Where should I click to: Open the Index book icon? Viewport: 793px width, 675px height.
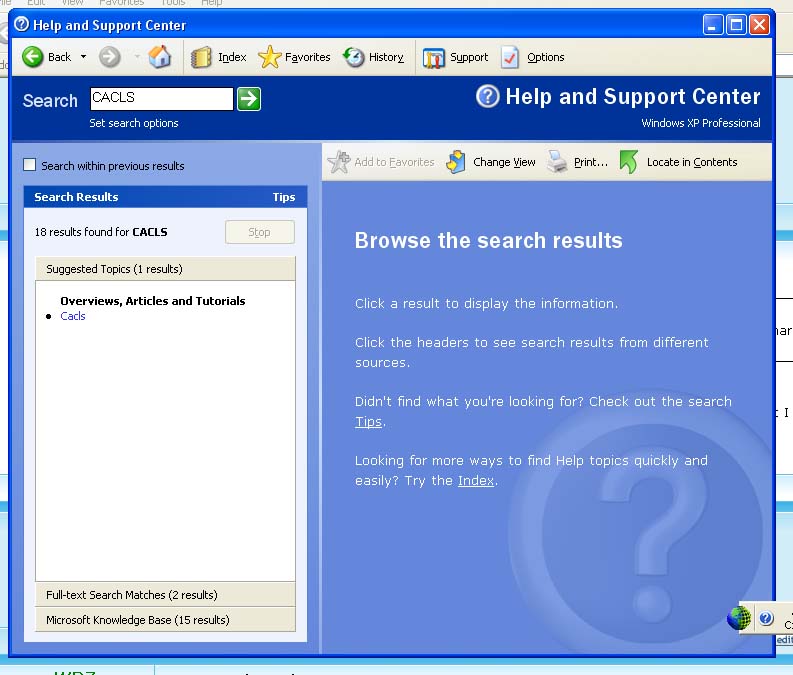(x=202, y=57)
